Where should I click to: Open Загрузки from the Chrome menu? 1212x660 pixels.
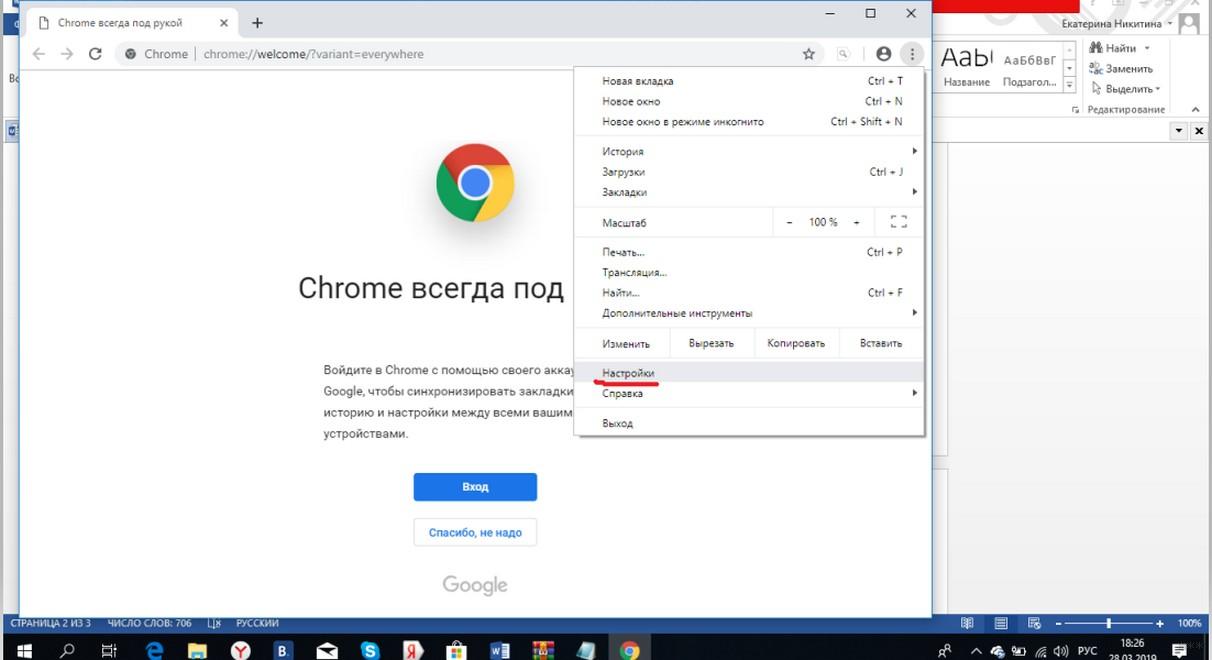pyautogui.click(x=749, y=172)
